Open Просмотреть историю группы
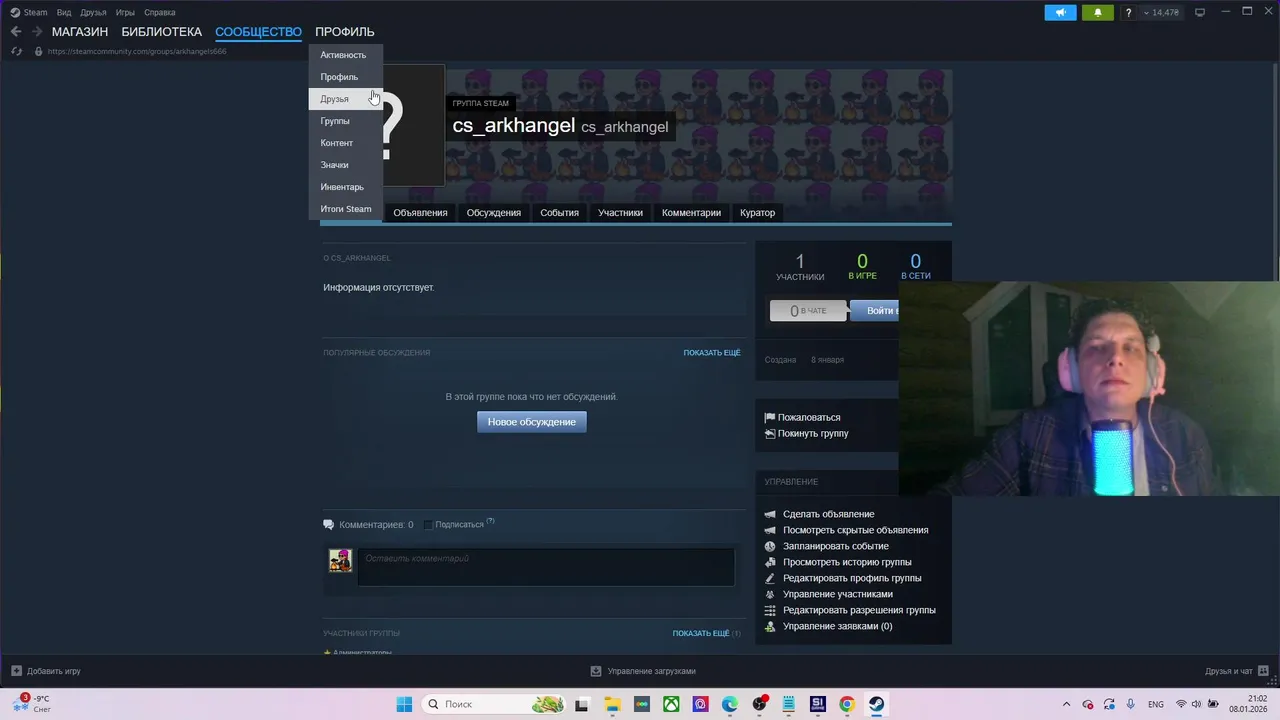This screenshot has height=720, width=1280. (x=847, y=562)
